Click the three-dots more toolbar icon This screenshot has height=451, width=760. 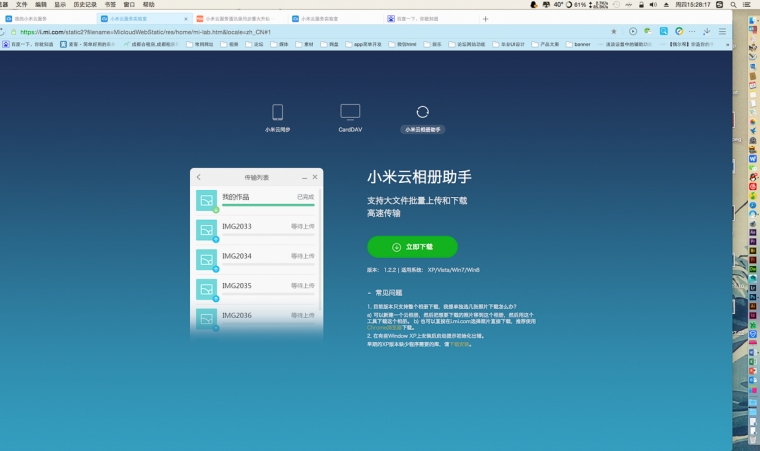(x=692, y=32)
